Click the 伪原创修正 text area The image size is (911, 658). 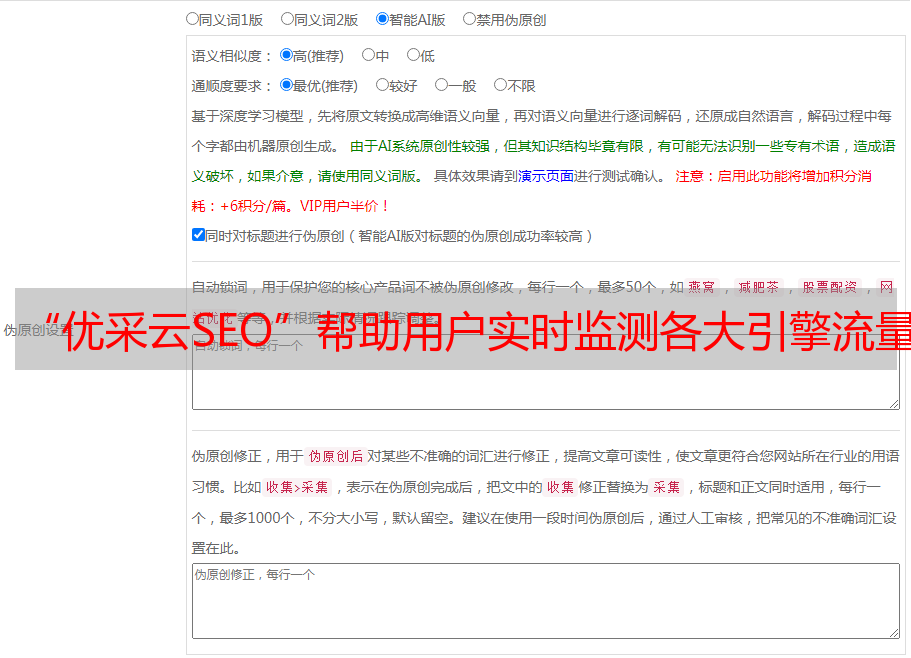tap(546, 601)
